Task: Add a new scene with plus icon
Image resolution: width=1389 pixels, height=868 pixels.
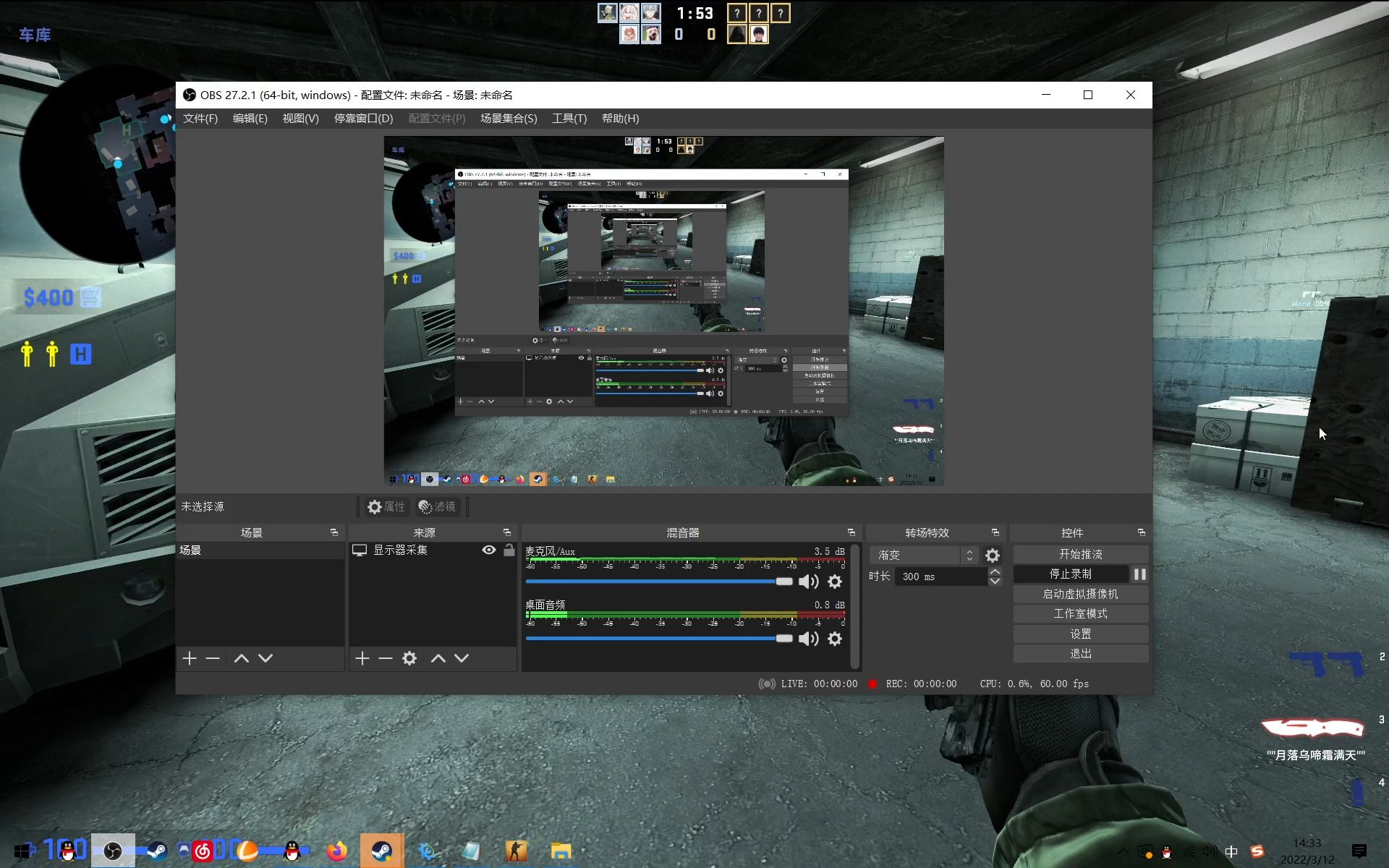Action: (190, 658)
